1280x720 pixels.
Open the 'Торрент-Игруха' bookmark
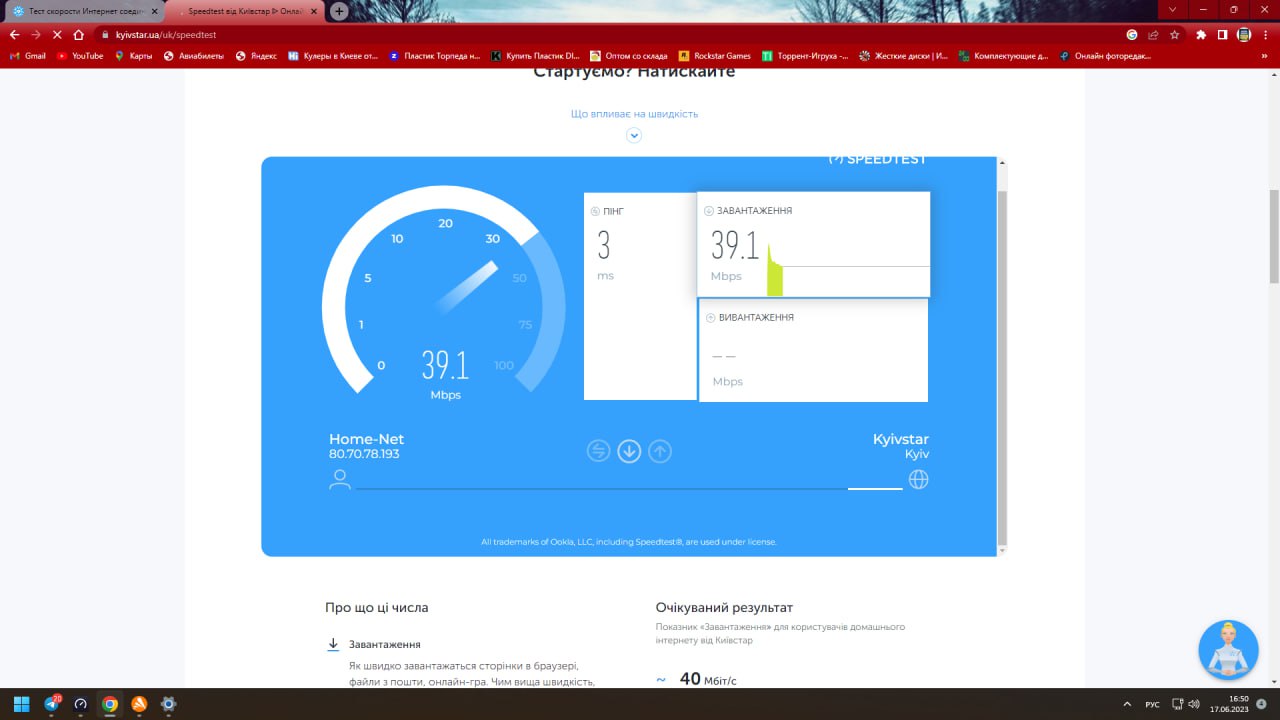pos(805,56)
